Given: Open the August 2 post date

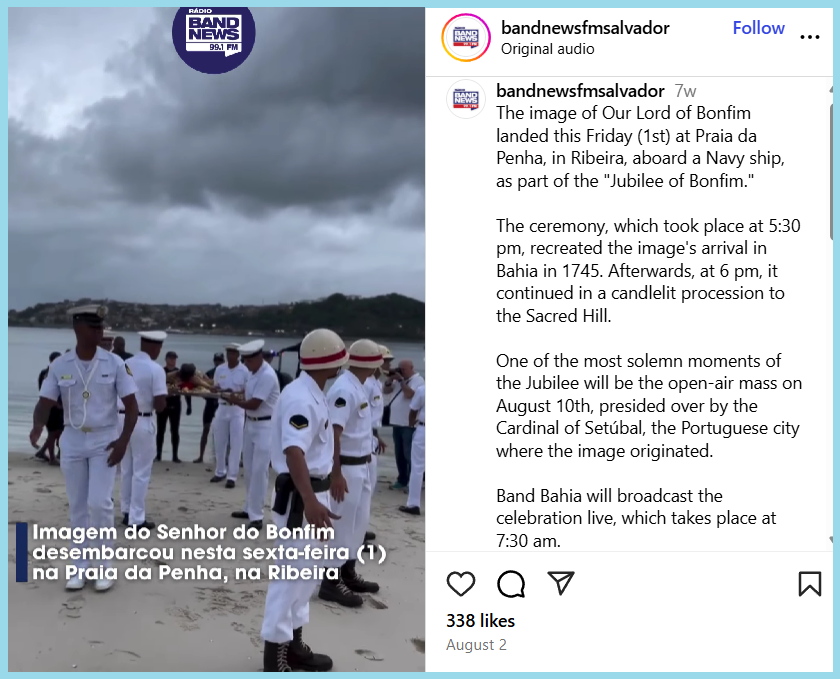Looking at the screenshot, I should click(x=476, y=645).
